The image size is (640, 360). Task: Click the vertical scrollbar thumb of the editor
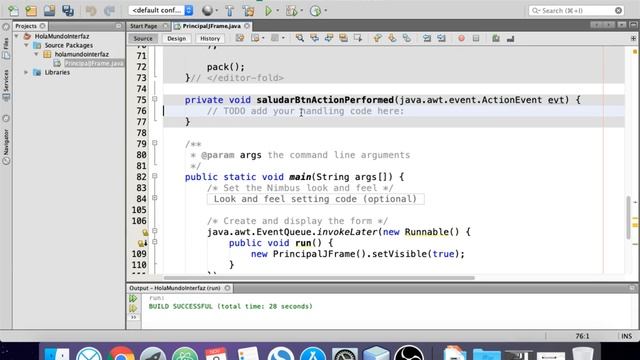629,217
